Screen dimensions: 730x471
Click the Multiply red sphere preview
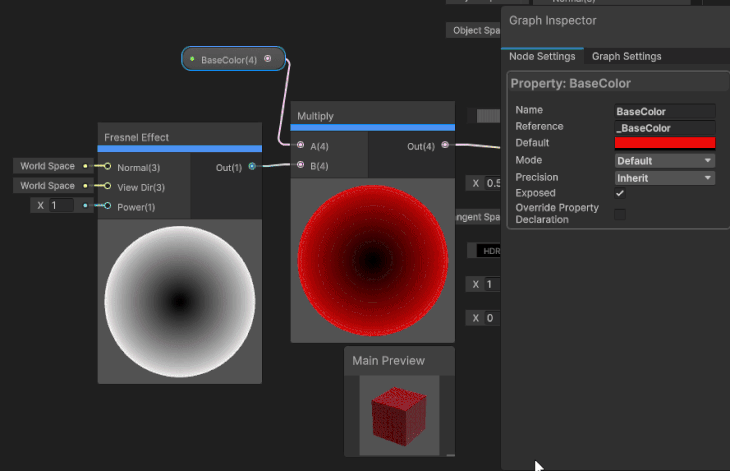(372, 261)
